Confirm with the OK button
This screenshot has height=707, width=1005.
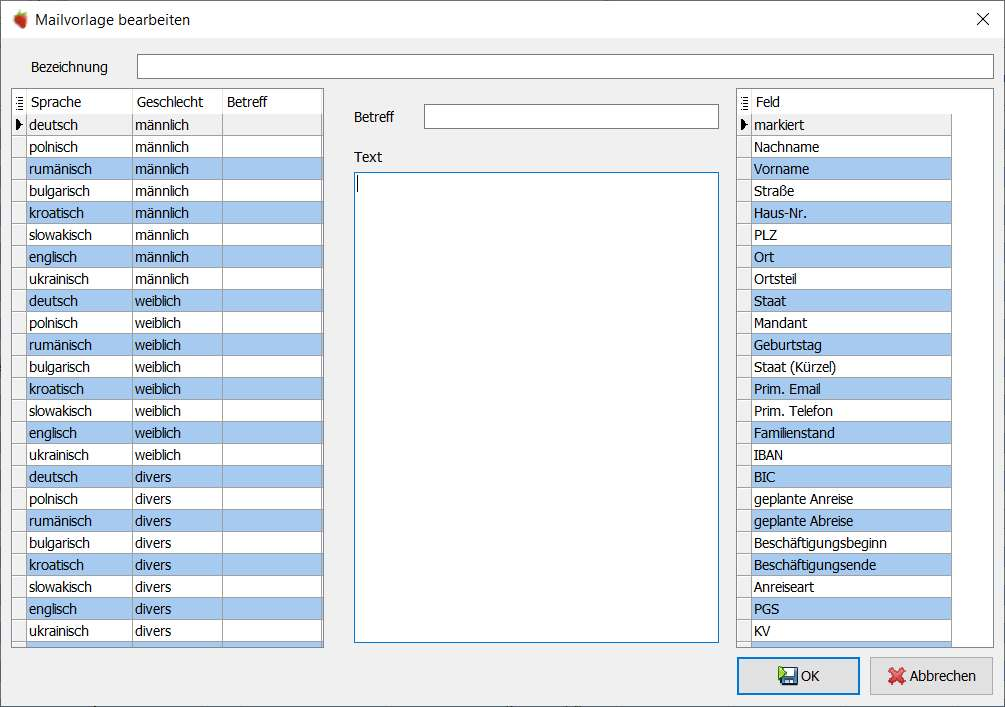click(x=798, y=676)
